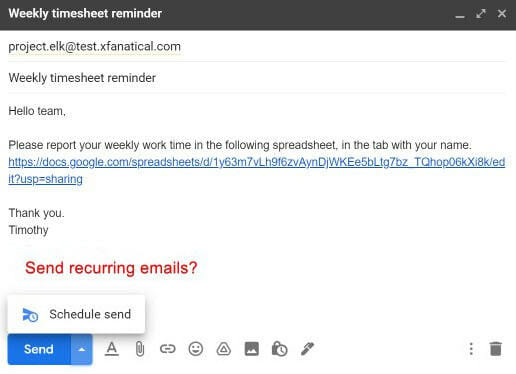The height and width of the screenshot is (374, 516).
Task: Choose Schedule send from the popup
Action: tap(76, 314)
